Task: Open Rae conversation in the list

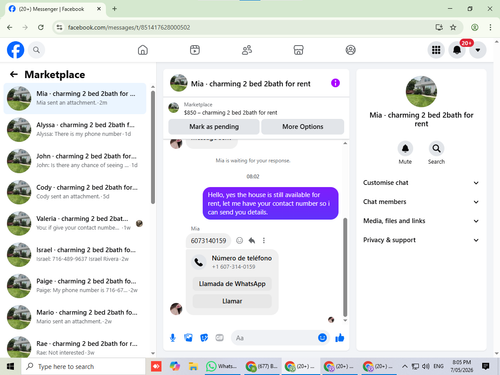Action: click(x=75, y=347)
